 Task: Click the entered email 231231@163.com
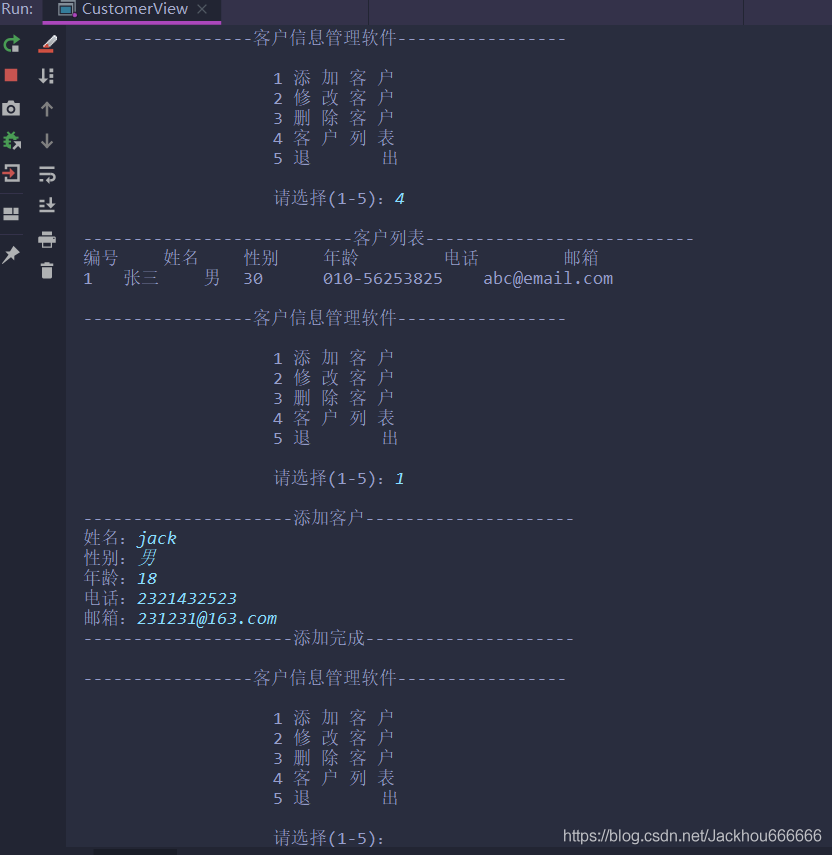(x=207, y=618)
